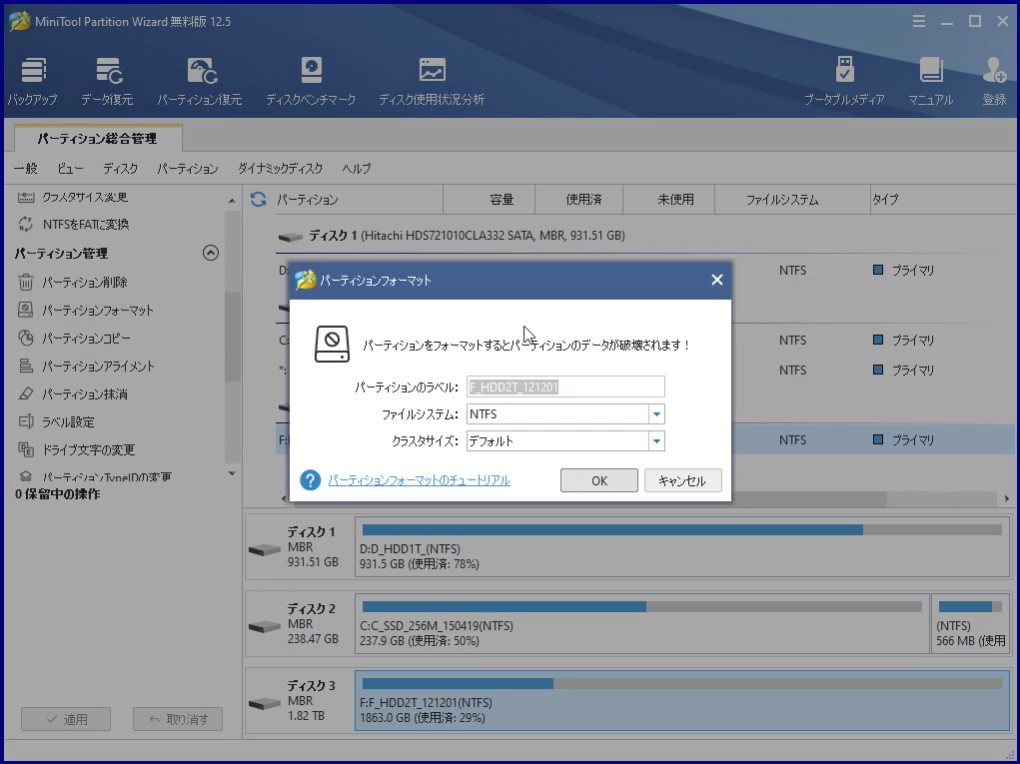Image resolution: width=1020 pixels, height=764 pixels.
Task: Open the バックアップ backup tool
Action: click(33, 81)
